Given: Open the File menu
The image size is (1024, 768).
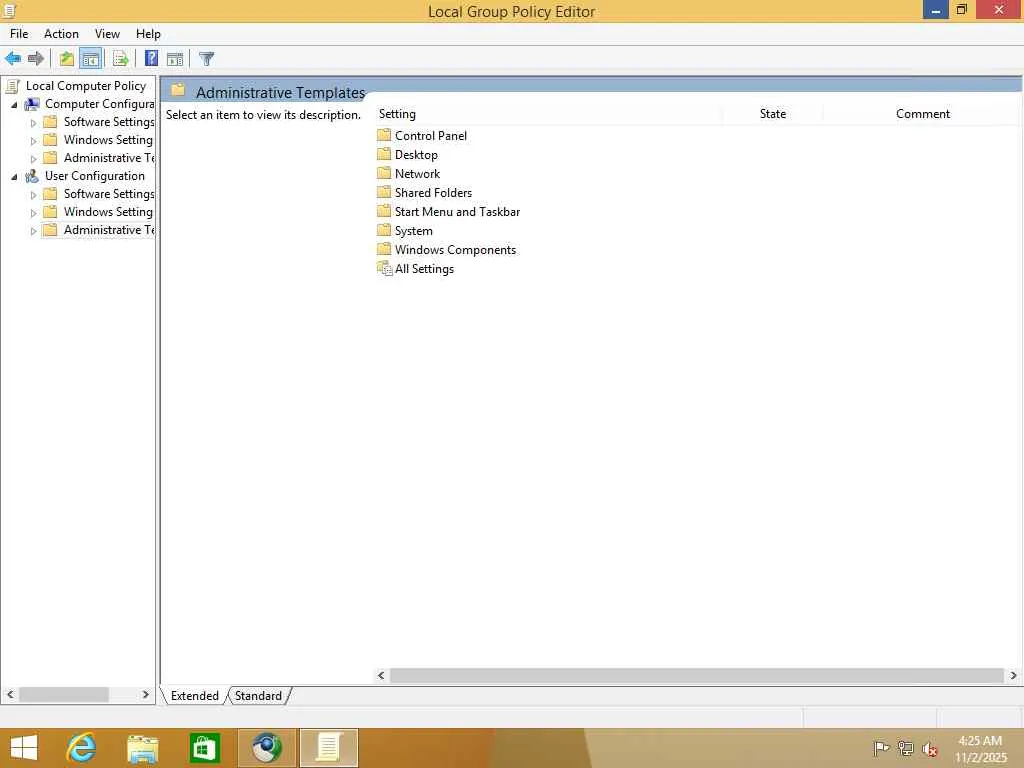Looking at the screenshot, I should pyautogui.click(x=19, y=34).
